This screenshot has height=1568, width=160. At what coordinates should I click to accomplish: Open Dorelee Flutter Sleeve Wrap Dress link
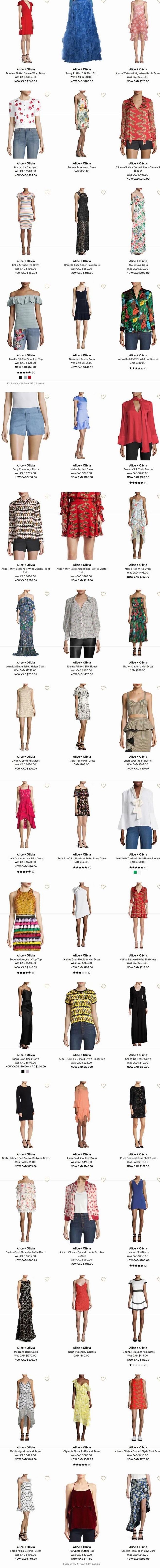(26, 73)
